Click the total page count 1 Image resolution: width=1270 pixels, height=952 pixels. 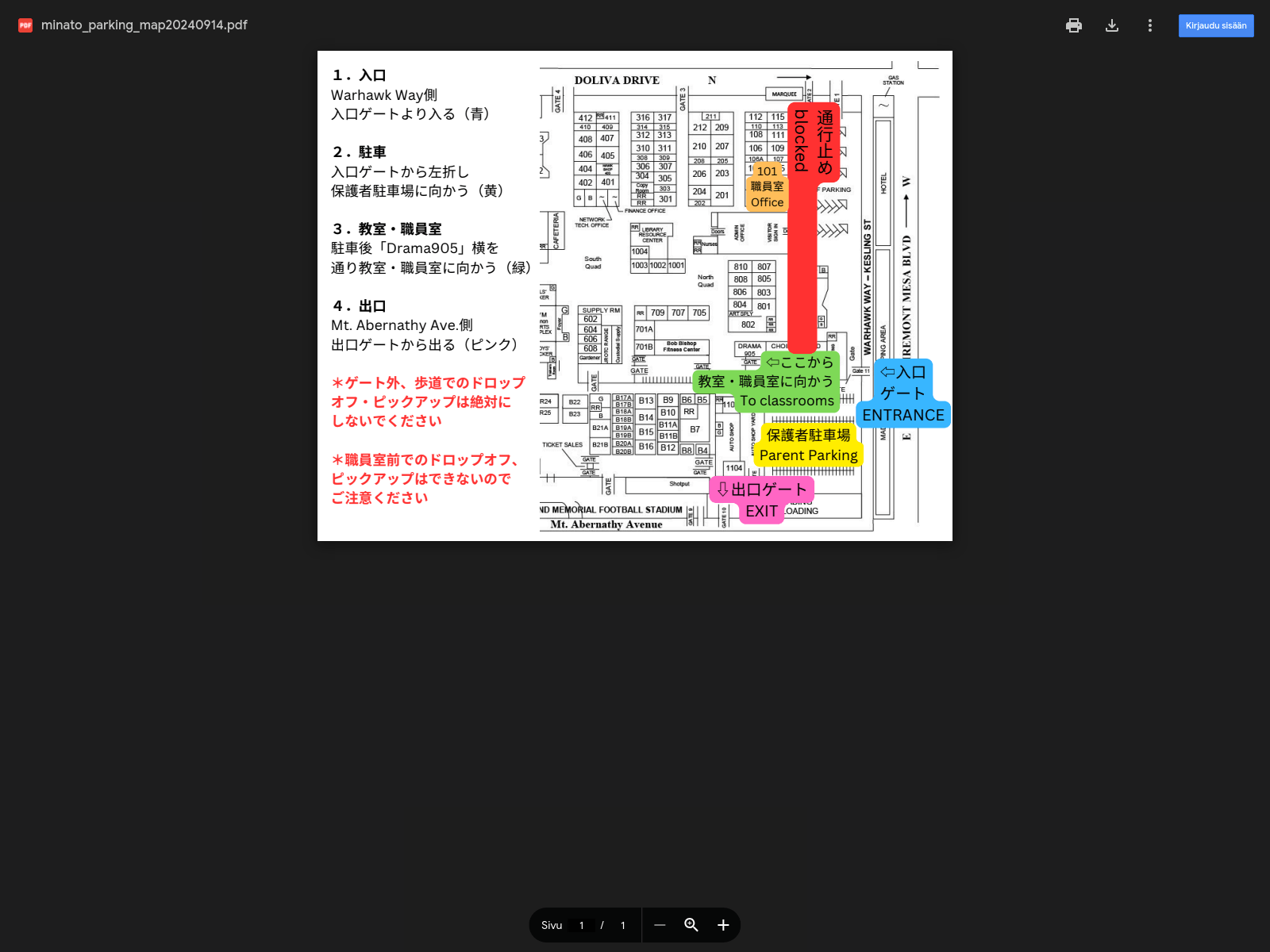click(x=623, y=925)
